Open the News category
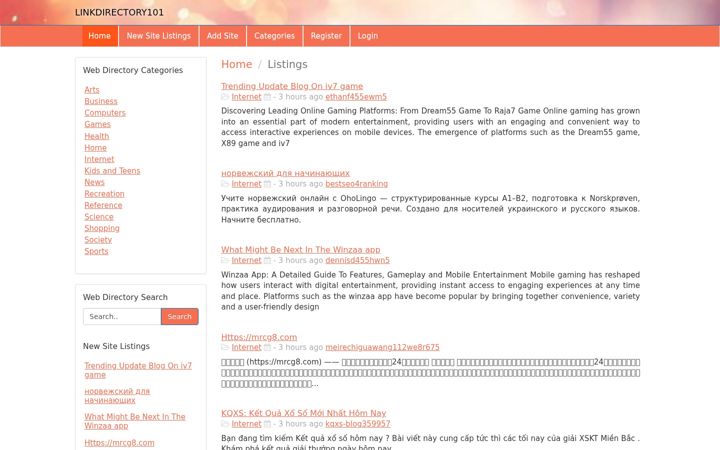This screenshot has width=720, height=450. [95, 182]
